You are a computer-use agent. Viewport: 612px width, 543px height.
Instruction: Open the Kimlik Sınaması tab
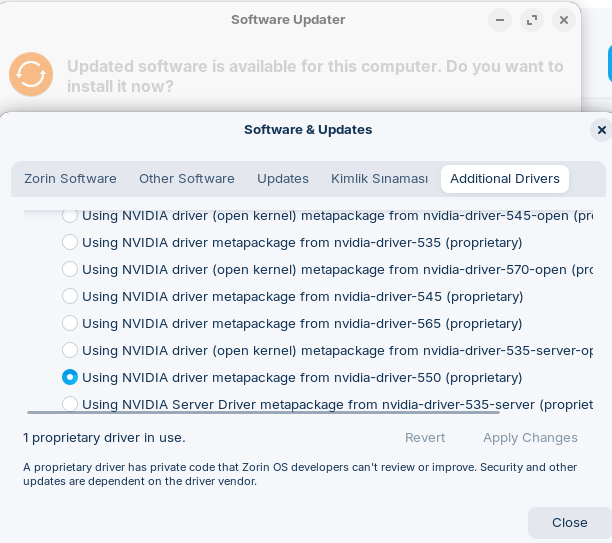coord(379,179)
